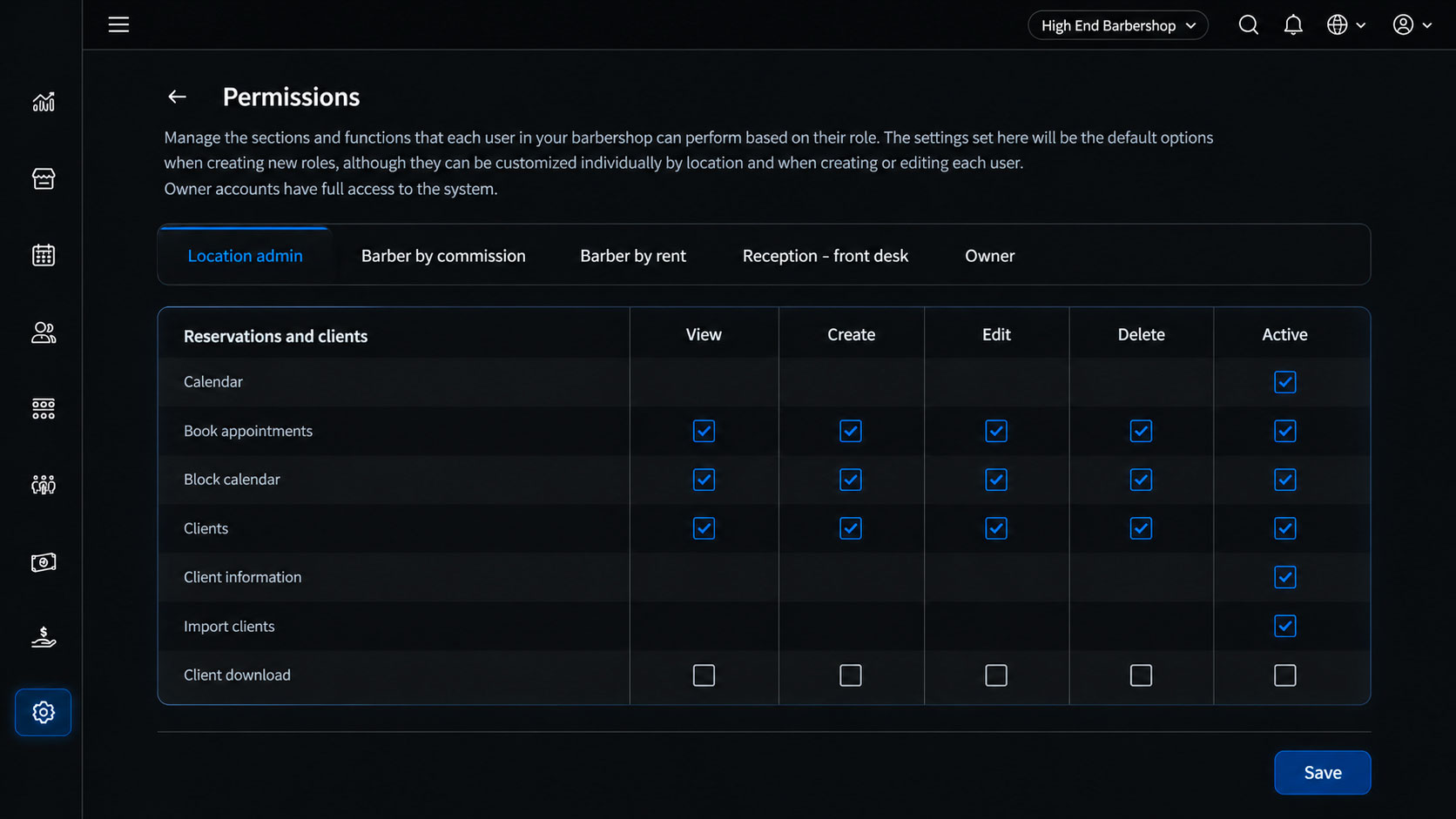Uncheck Book appointments Create checkbox
The width and height of the screenshot is (1456, 819).
pos(851,431)
